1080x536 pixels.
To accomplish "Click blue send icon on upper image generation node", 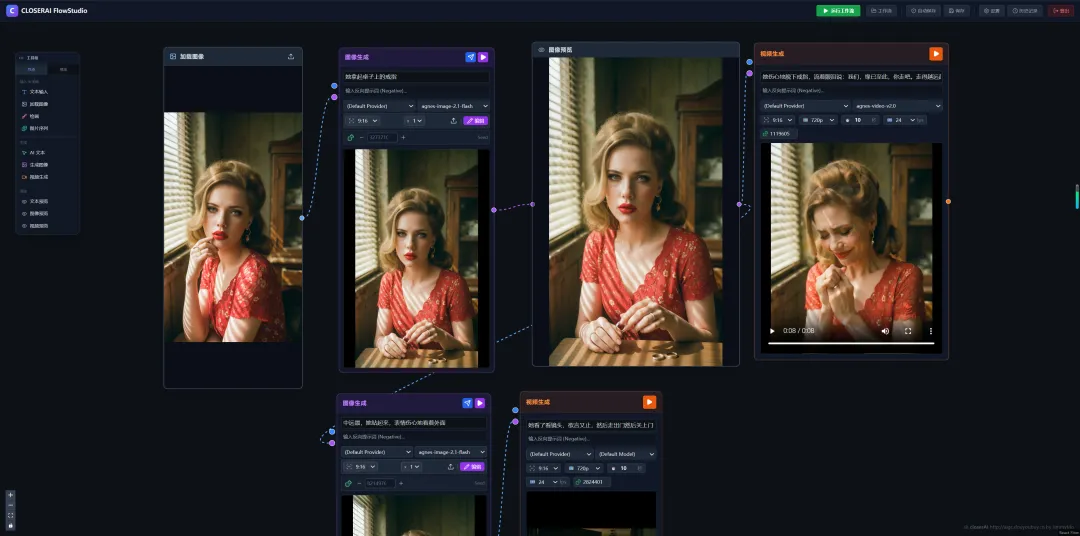I will pos(470,57).
